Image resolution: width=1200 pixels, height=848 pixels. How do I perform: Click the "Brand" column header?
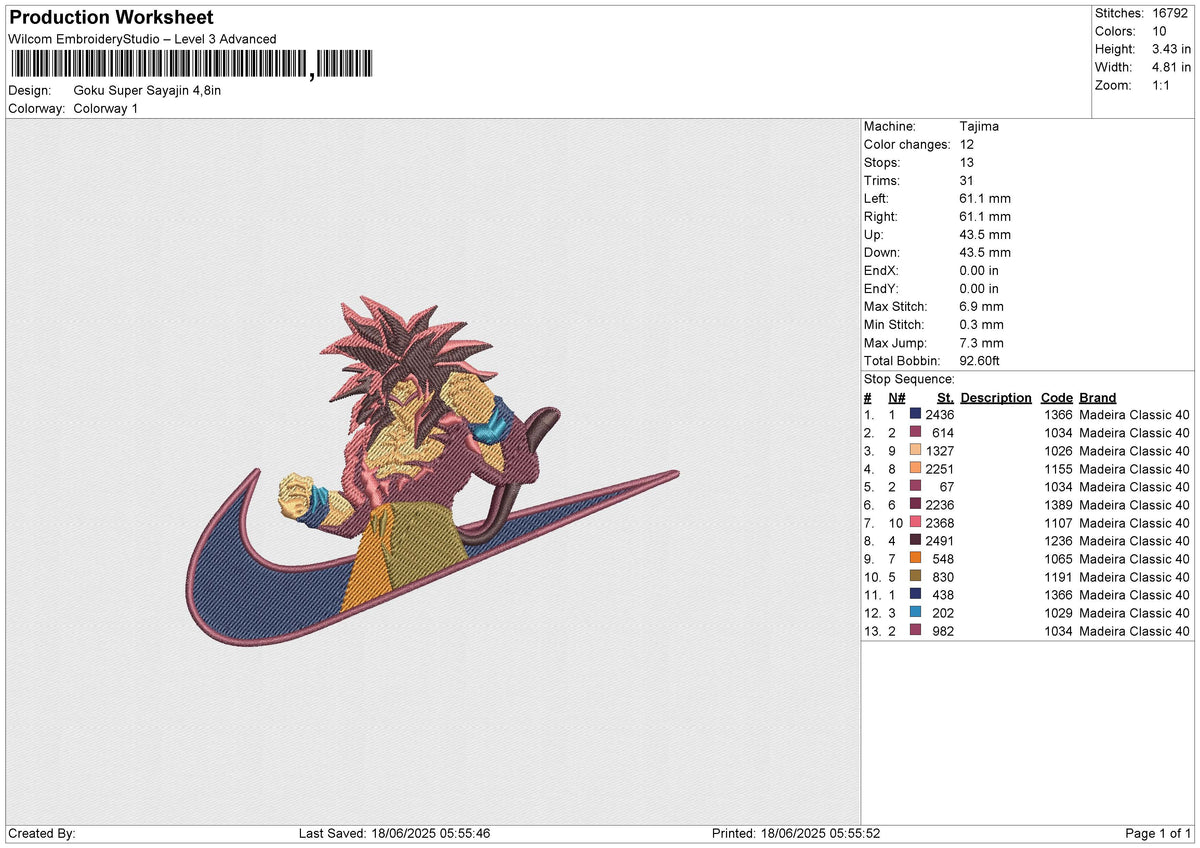[x=1098, y=397]
